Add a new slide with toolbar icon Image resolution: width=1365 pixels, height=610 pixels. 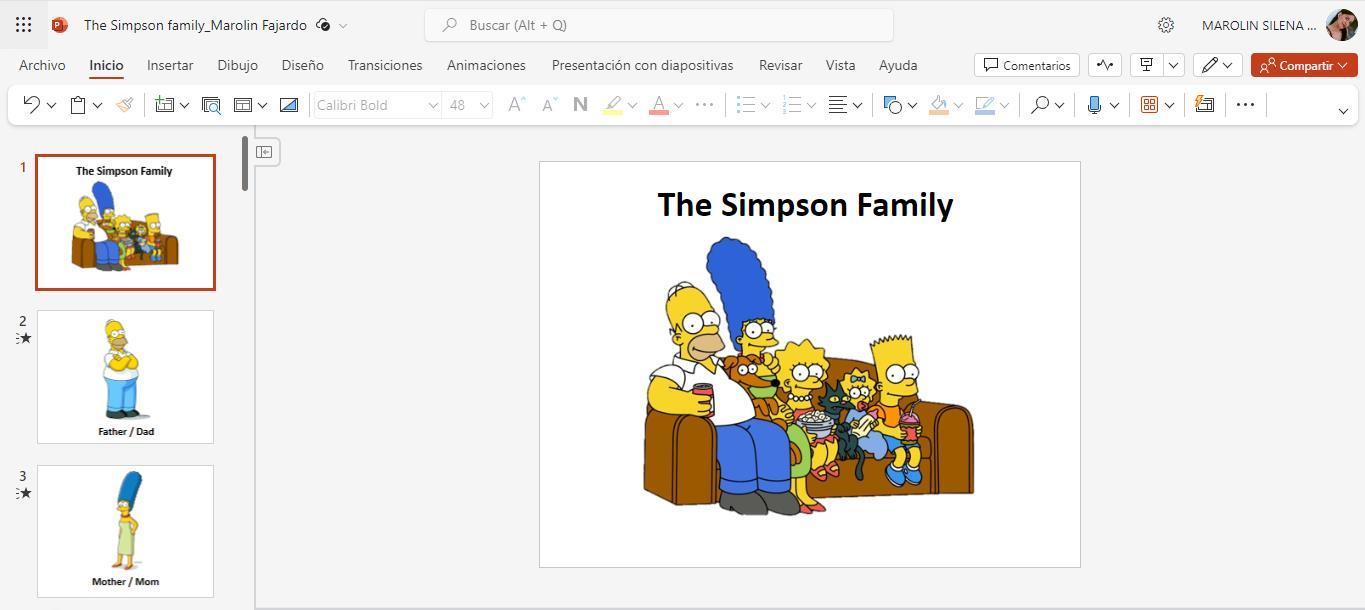click(x=164, y=104)
